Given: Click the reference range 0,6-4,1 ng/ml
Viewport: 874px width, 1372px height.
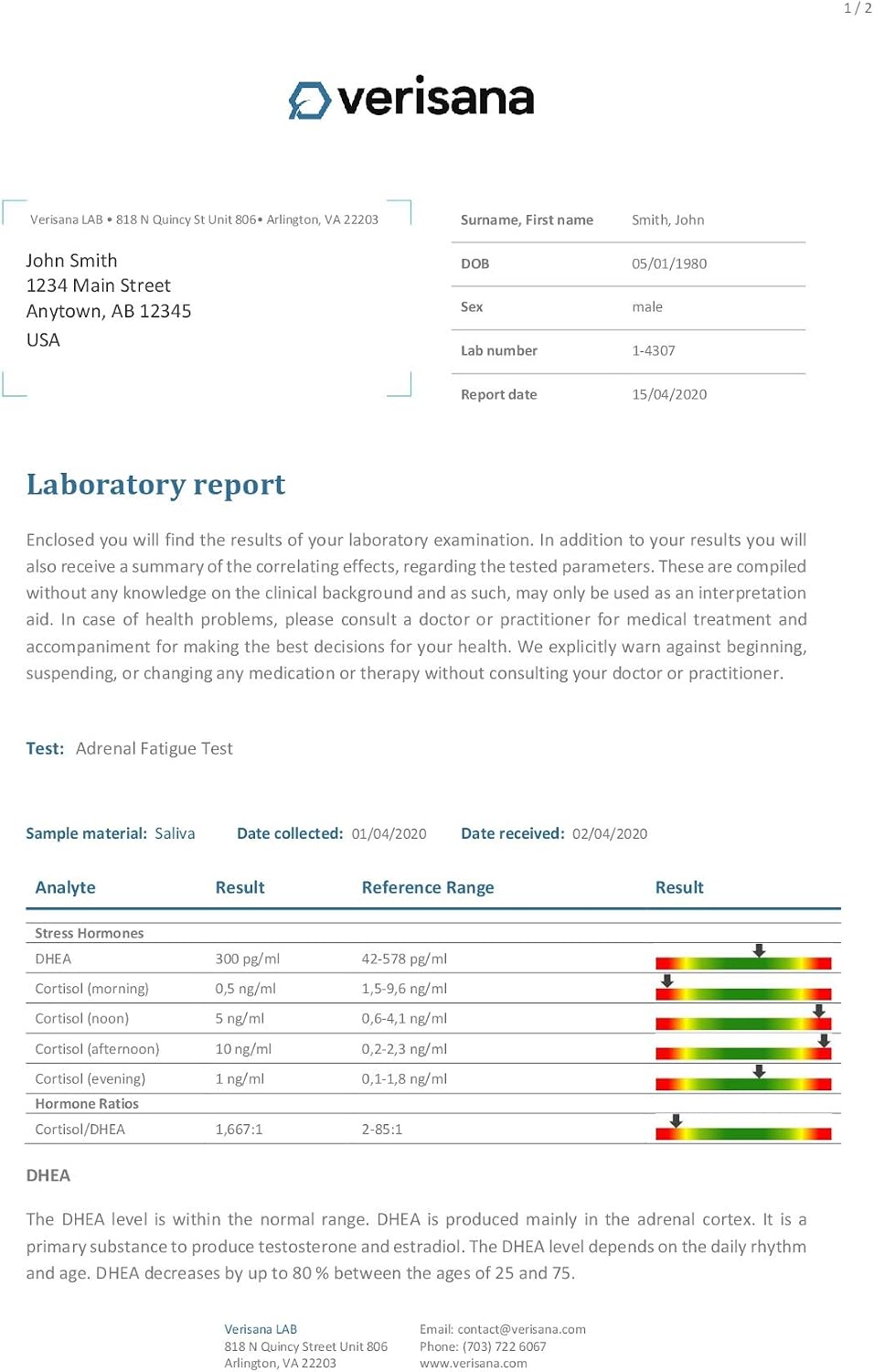Looking at the screenshot, I should coord(404,1018).
